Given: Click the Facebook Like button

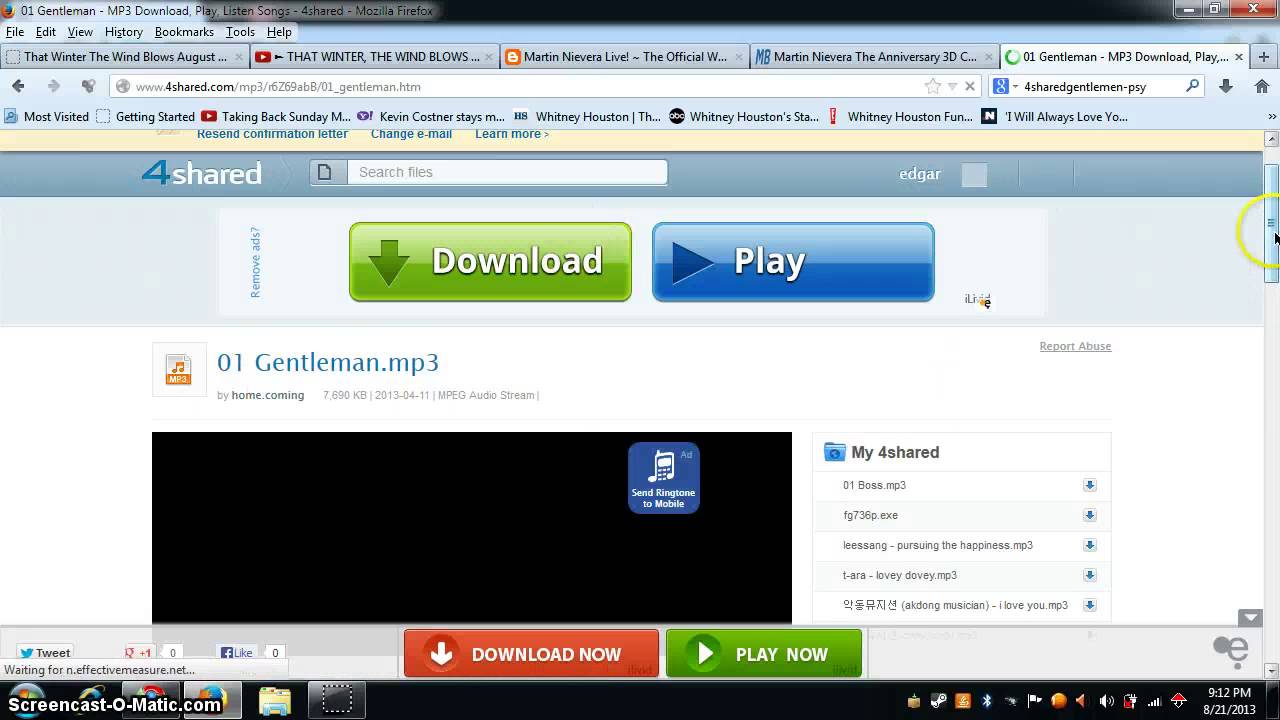Looking at the screenshot, I should point(237,653).
